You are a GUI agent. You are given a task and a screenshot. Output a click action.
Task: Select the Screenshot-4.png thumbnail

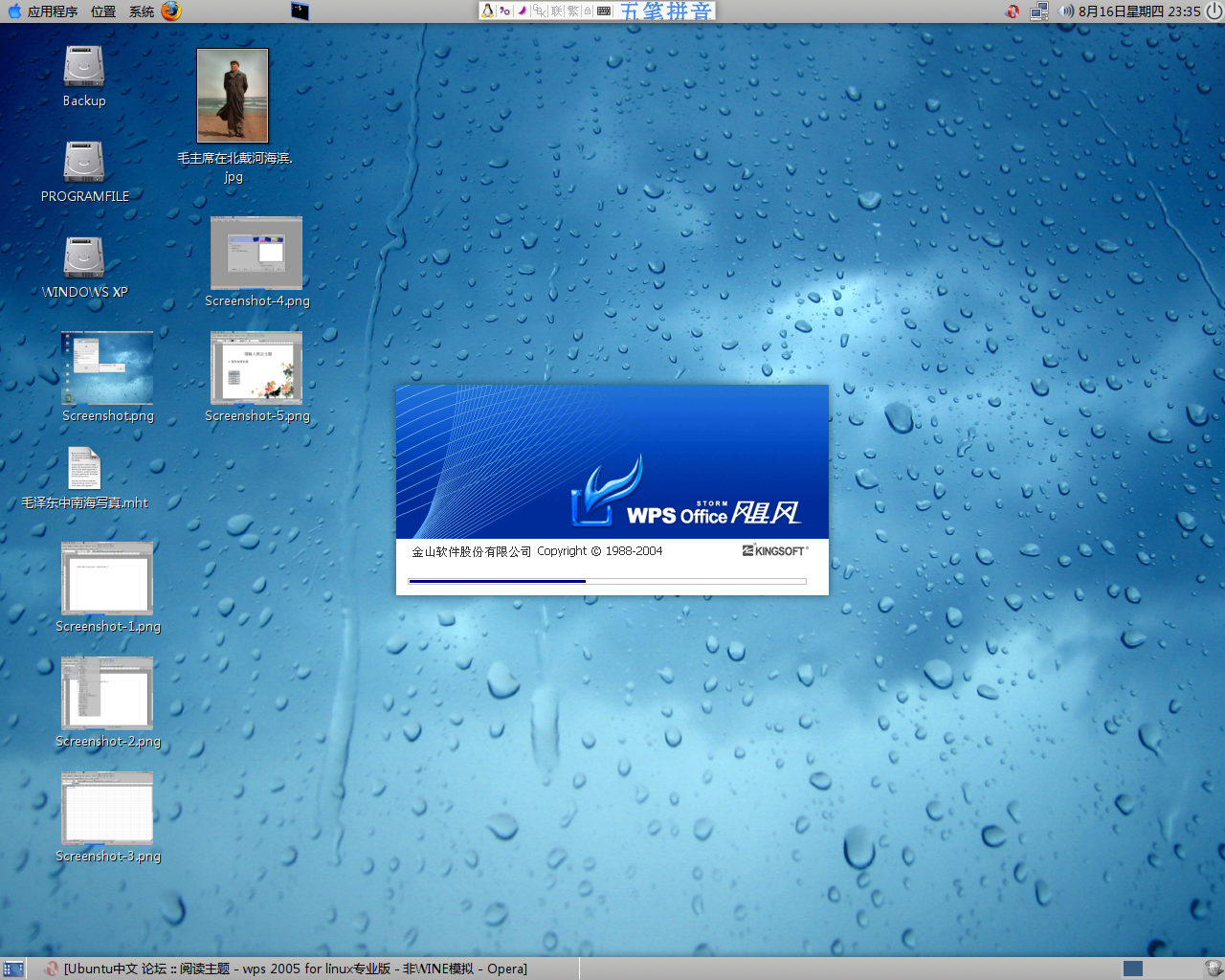[x=256, y=253]
